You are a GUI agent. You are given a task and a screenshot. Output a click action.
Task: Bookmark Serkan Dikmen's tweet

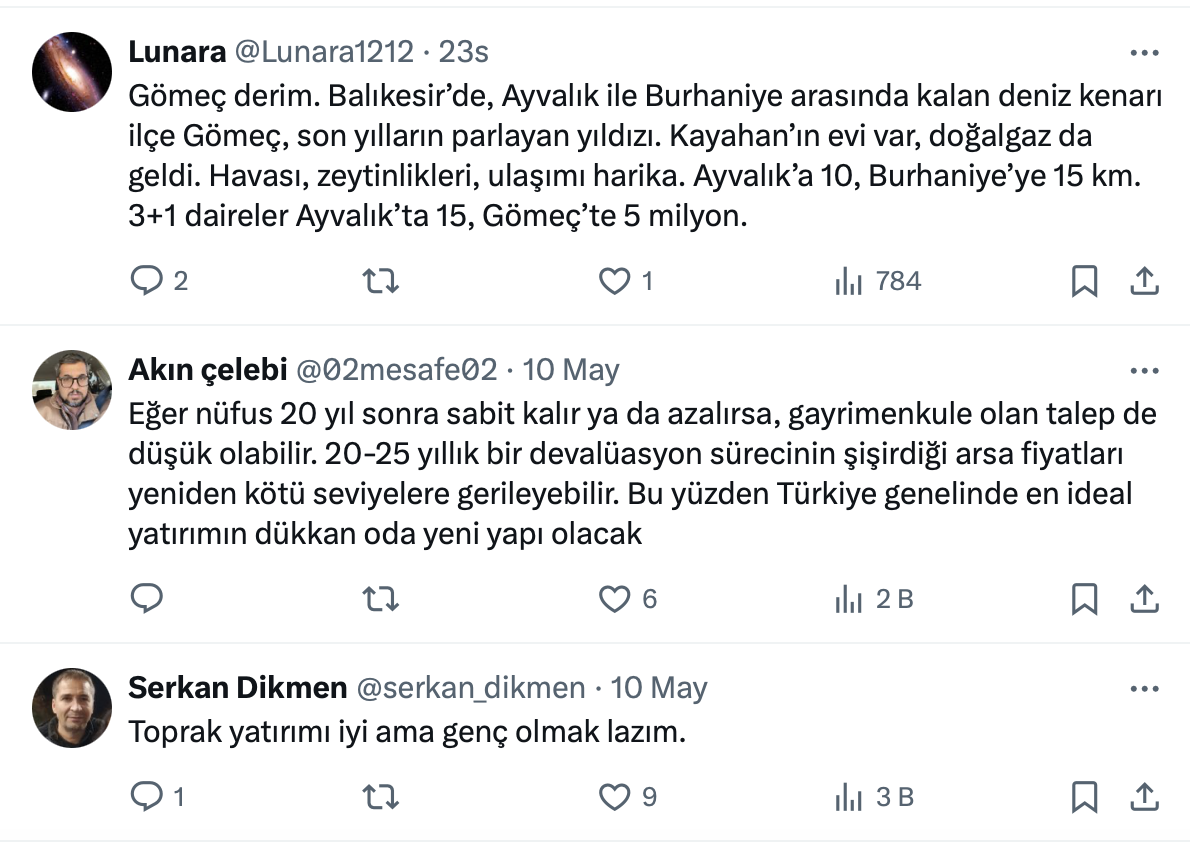[x=1084, y=797]
